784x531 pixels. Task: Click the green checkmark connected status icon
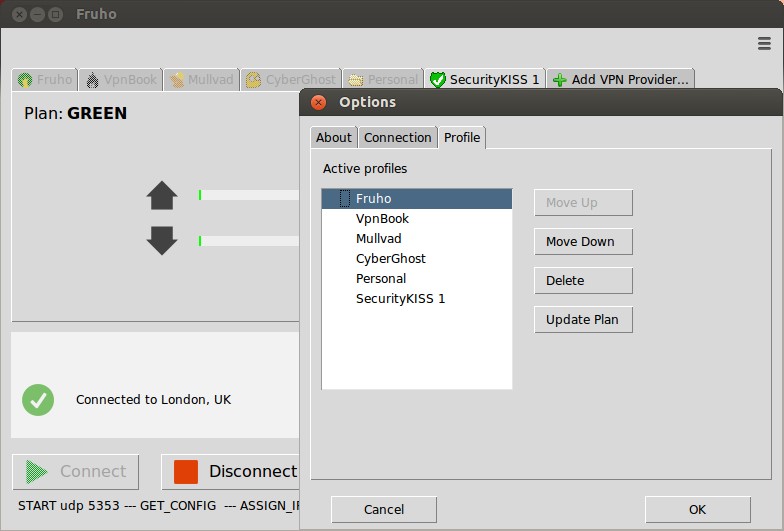coord(38,399)
